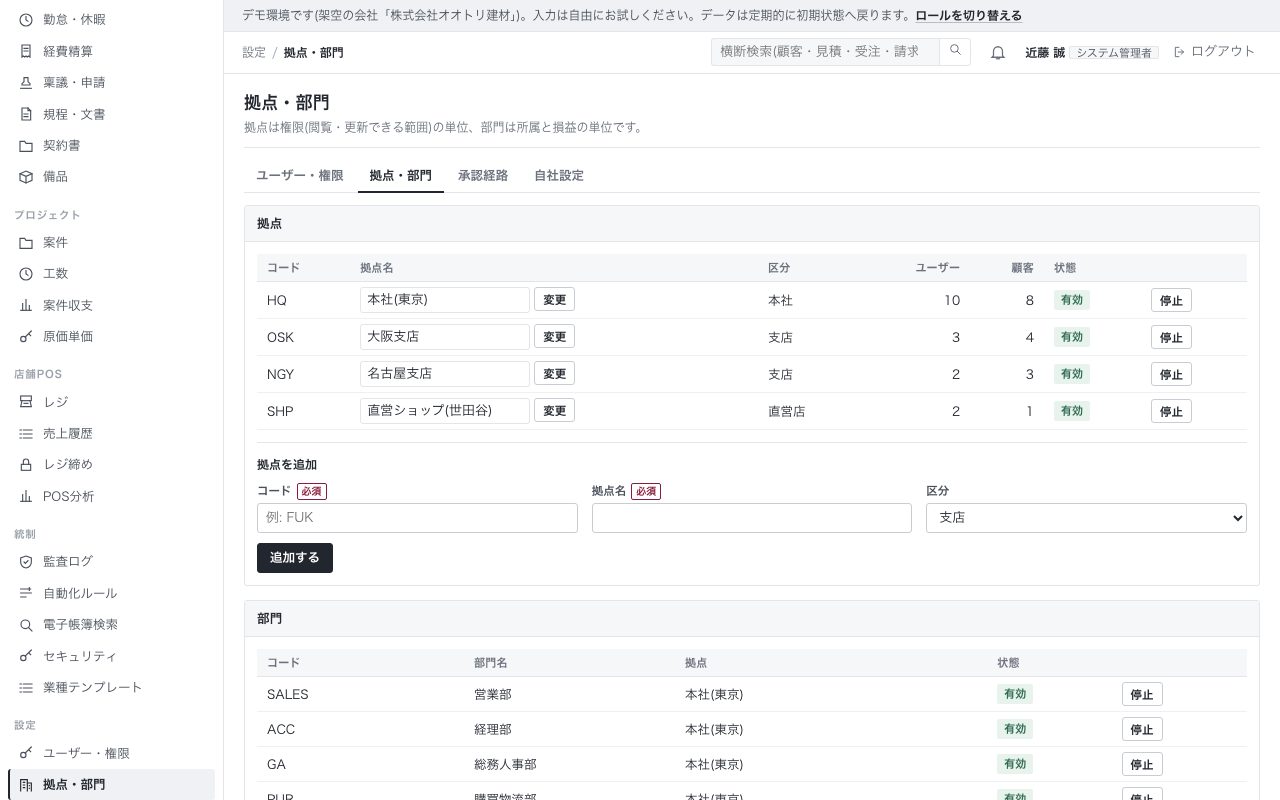The image size is (1280, 800).
Task: Click the ロールを切り替える link
Action: point(969,15)
